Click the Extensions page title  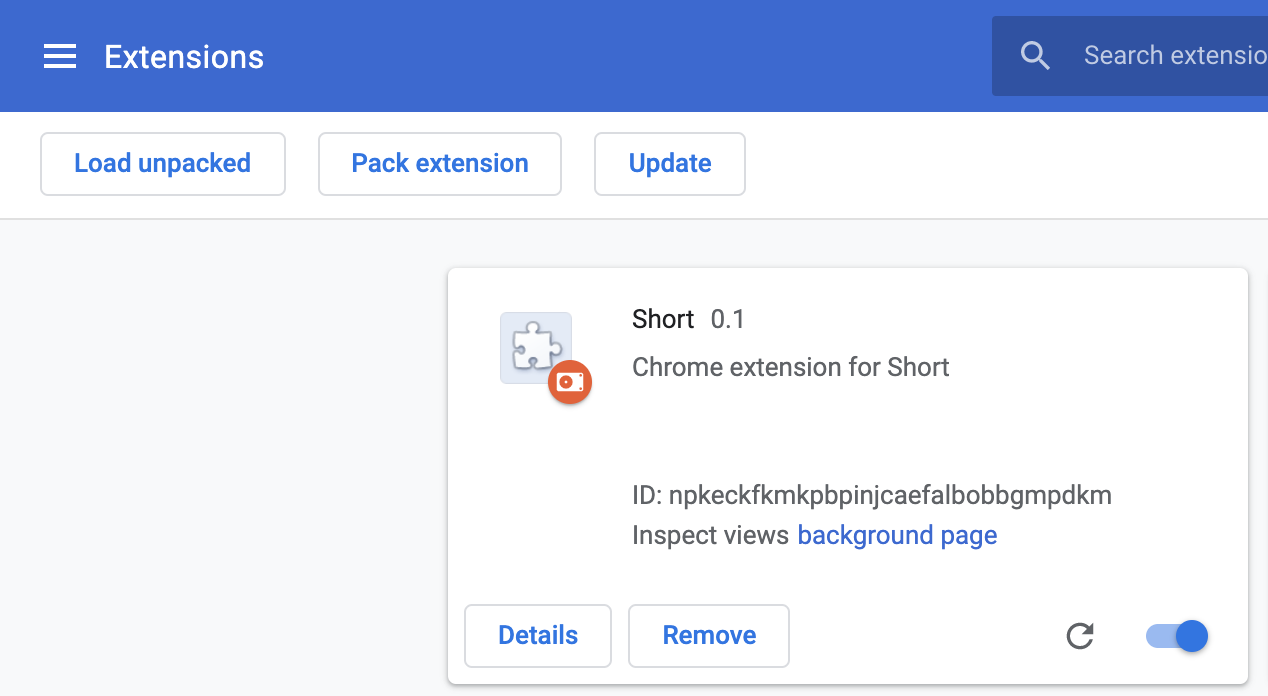[184, 57]
